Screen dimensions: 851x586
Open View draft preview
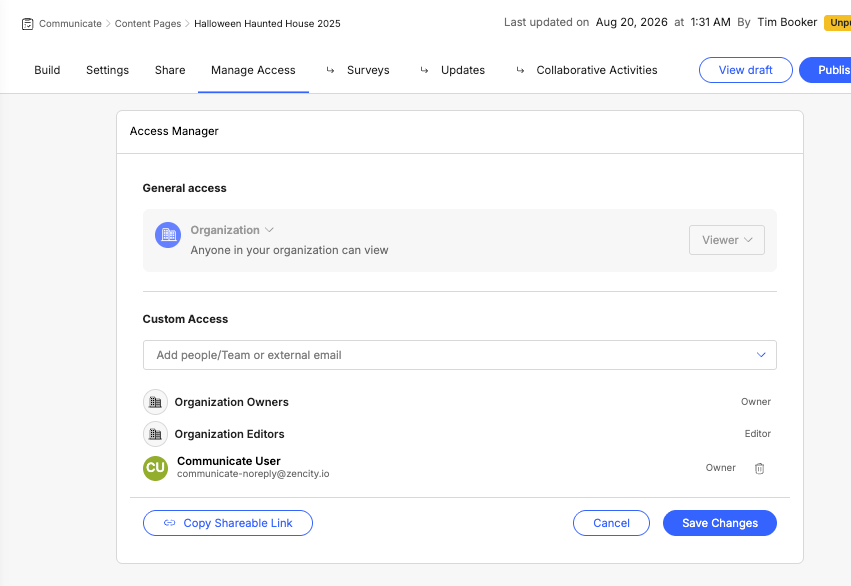tap(746, 70)
